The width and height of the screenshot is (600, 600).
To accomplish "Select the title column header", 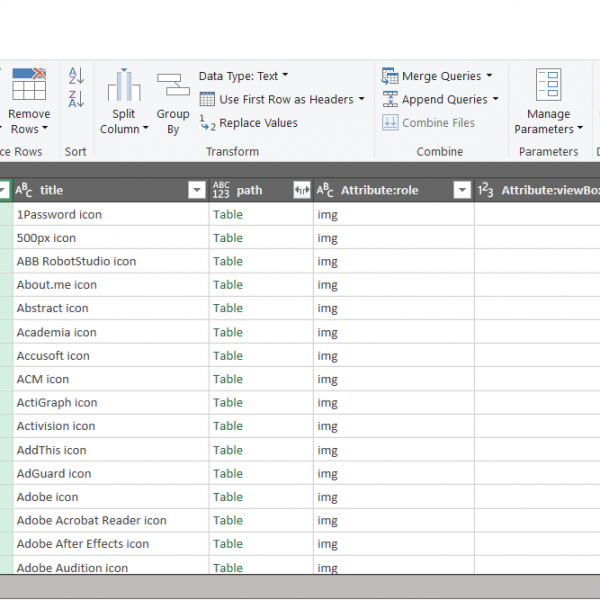I will (x=111, y=190).
